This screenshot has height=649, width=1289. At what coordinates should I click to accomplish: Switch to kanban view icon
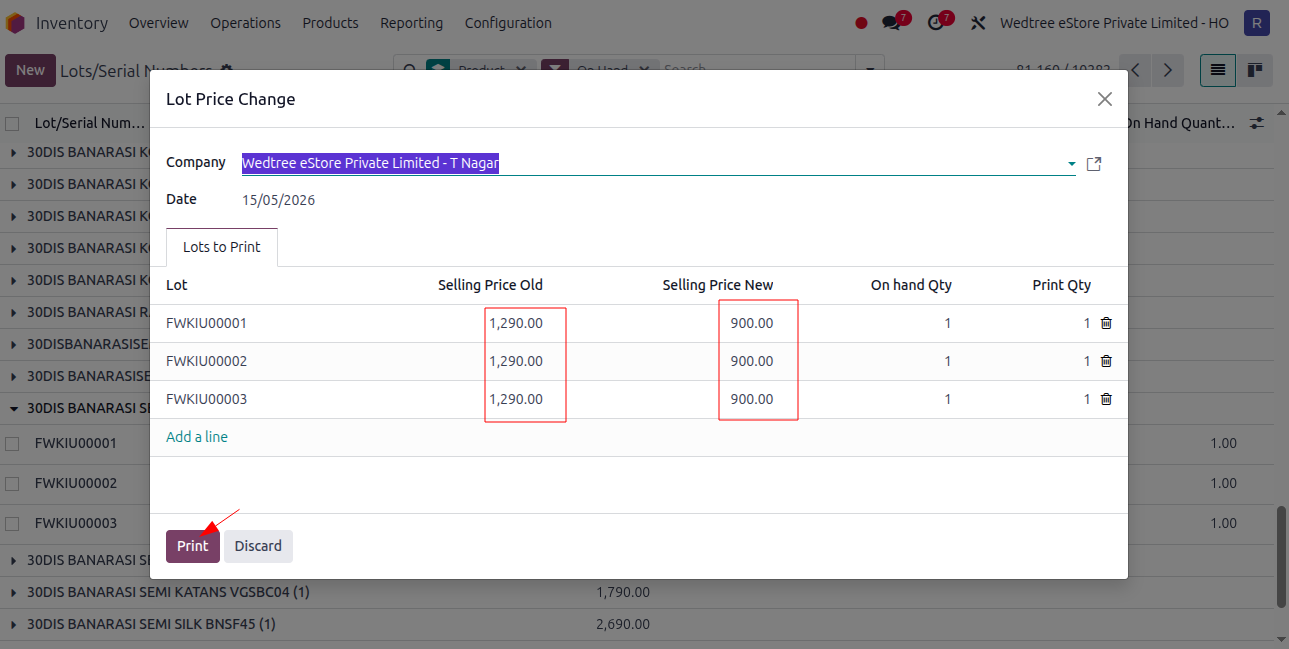(1254, 70)
